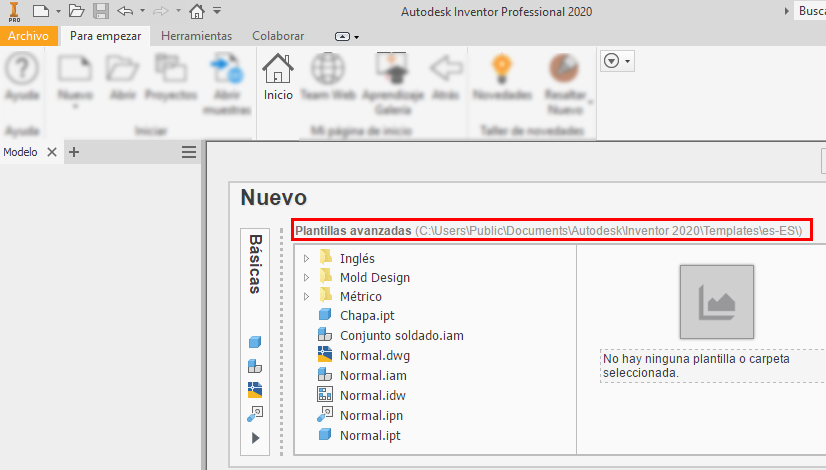Click the Ayuda question mark button
Screen dimensions: 826x470
22,77
